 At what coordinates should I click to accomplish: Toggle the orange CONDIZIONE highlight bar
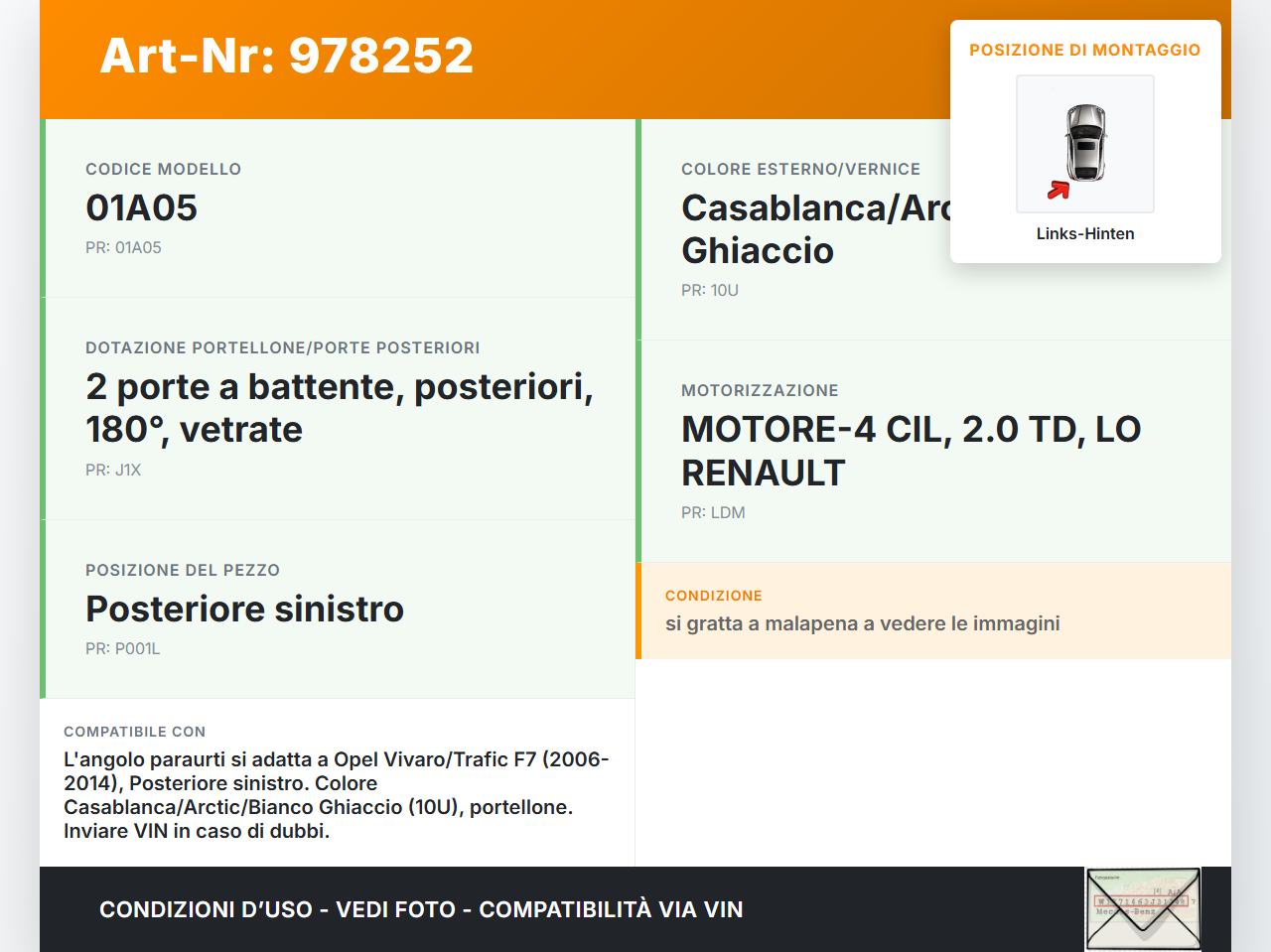(x=639, y=611)
